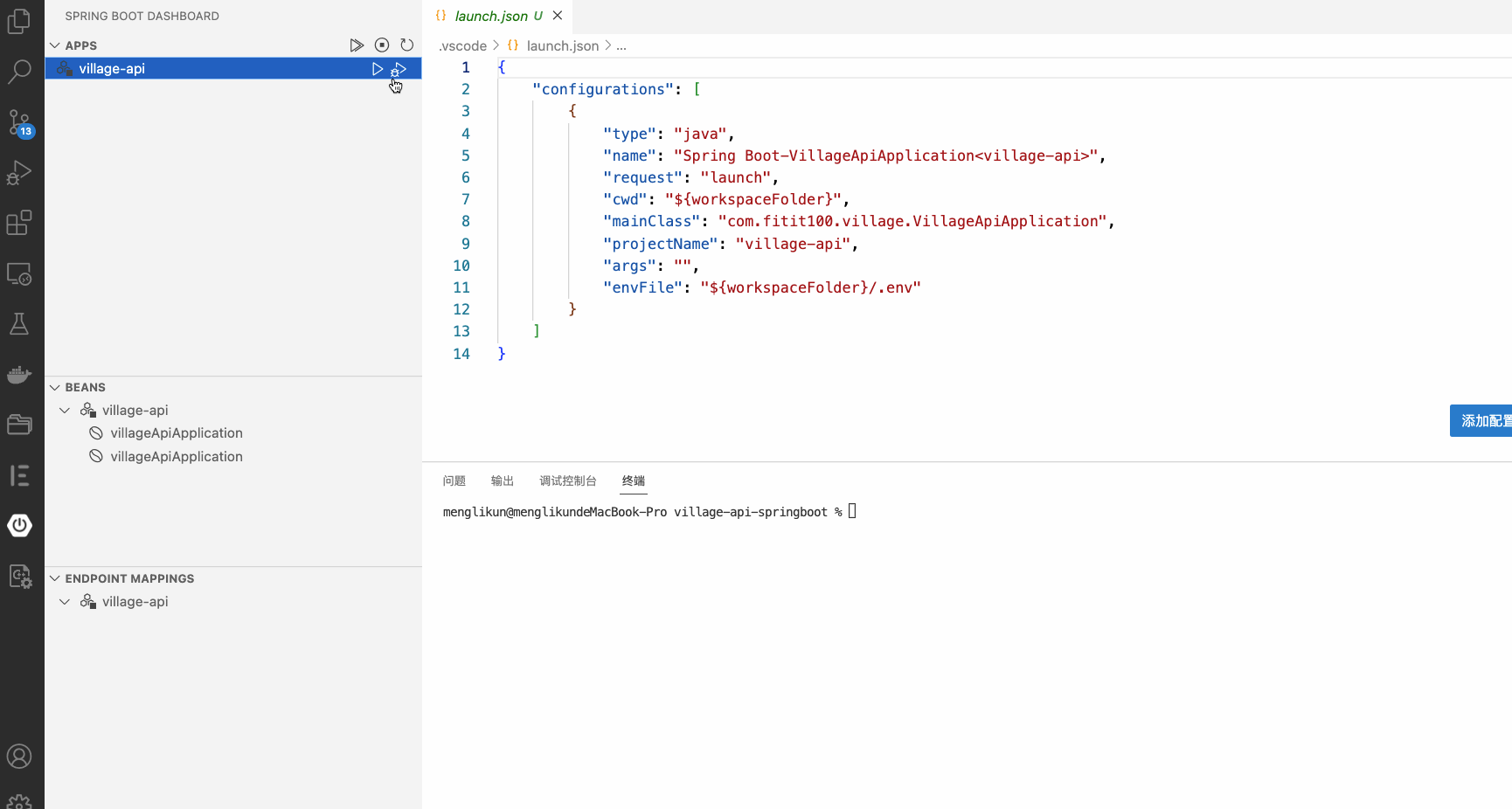Open the Testing flask icon
The height and width of the screenshot is (809, 1512).
click(x=19, y=324)
